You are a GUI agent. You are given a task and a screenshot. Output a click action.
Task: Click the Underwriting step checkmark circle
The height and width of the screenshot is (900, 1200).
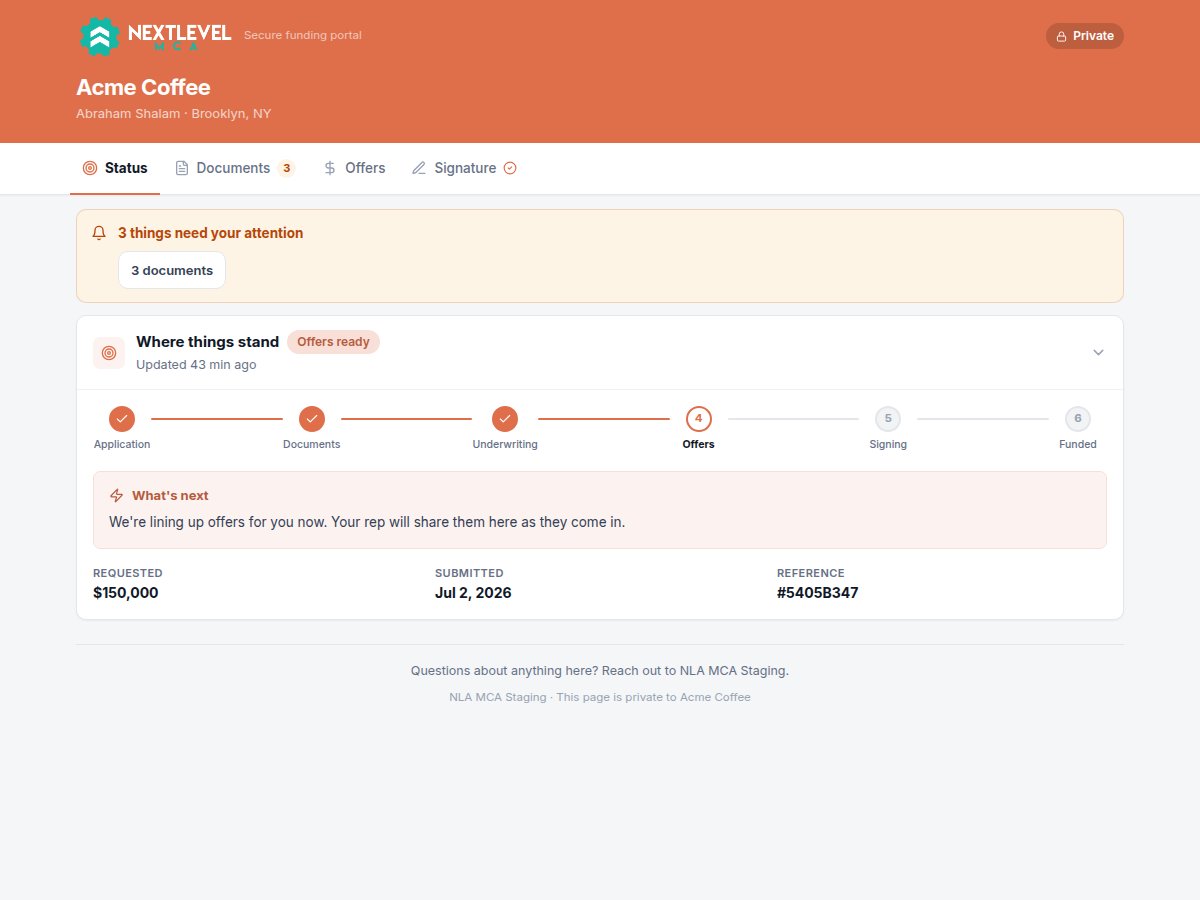point(505,419)
